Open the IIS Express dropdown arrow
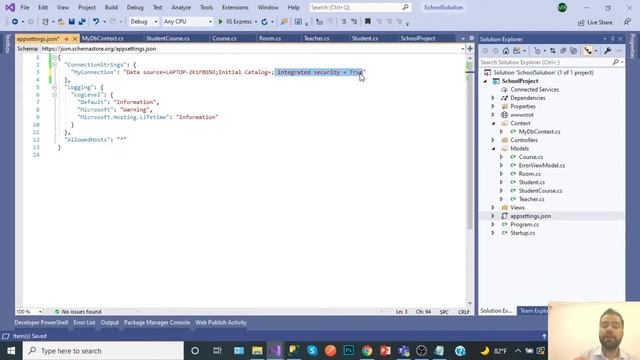 coord(256,22)
